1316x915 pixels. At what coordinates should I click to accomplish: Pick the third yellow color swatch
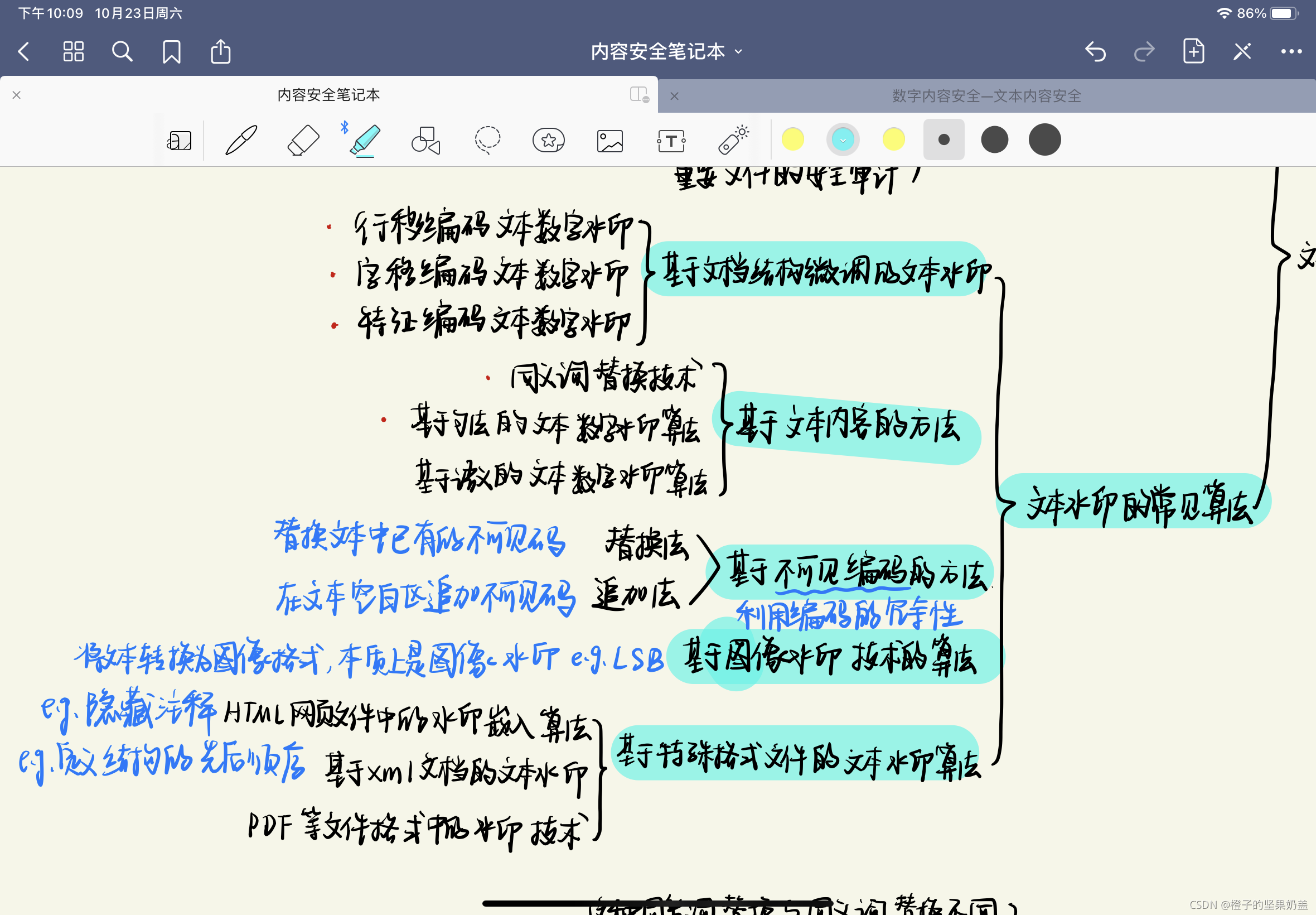coord(893,139)
